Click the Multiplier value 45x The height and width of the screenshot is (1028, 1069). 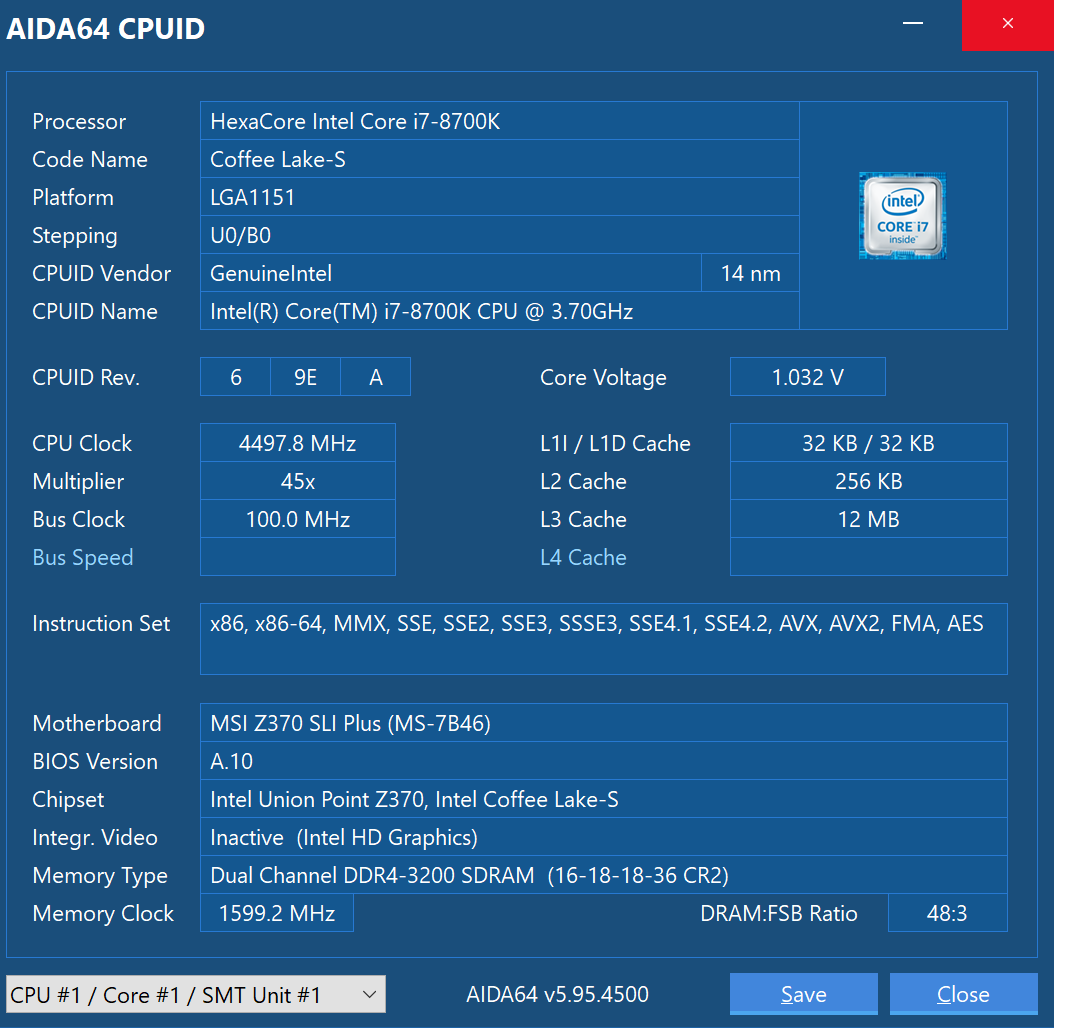tap(298, 481)
